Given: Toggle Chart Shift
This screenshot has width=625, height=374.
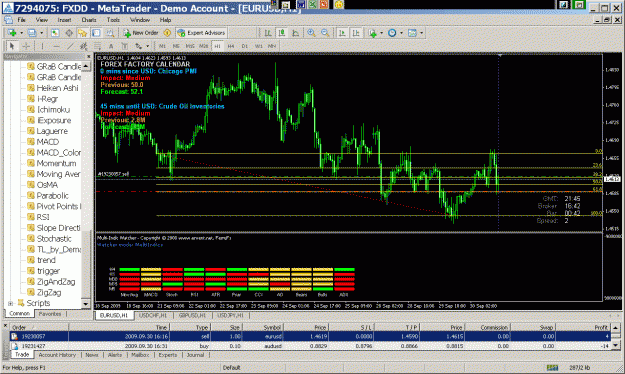Looking at the screenshot, I should [x=356, y=33].
